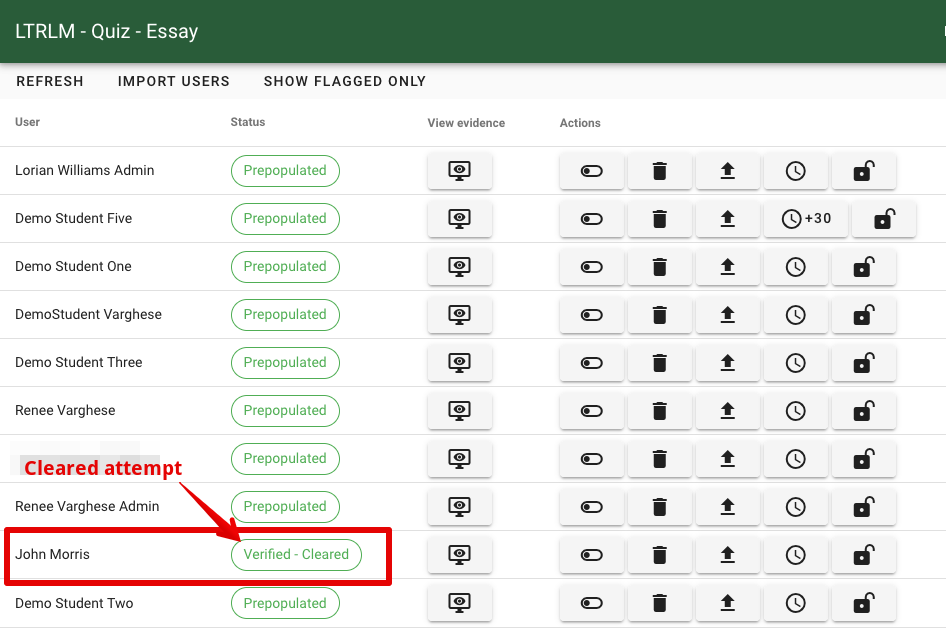Open IMPORT USERS option

174,81
